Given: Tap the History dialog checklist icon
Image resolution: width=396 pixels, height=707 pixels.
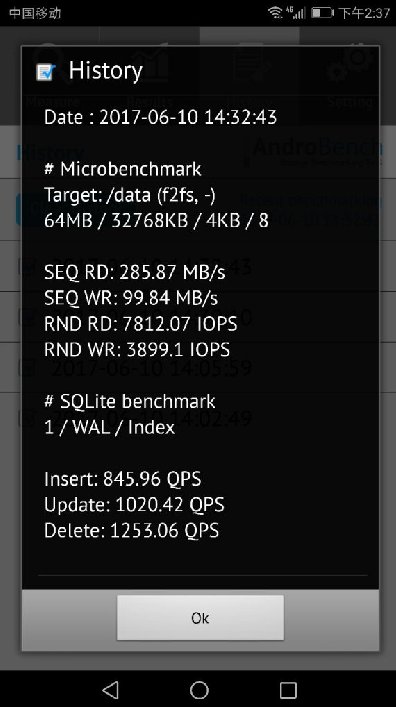Looking at the screenshot, I should [46, 72].
